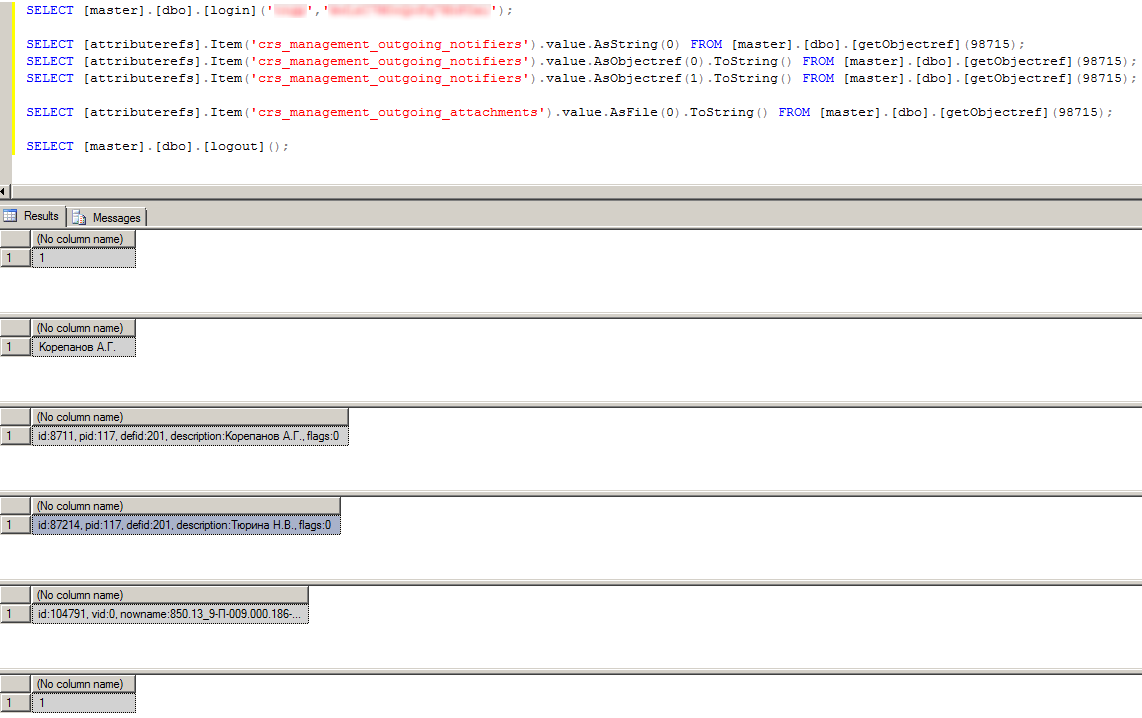Click the select-all corner of last grid
Viewport: 1142px width, 718px height.
(x=15, y=684)
